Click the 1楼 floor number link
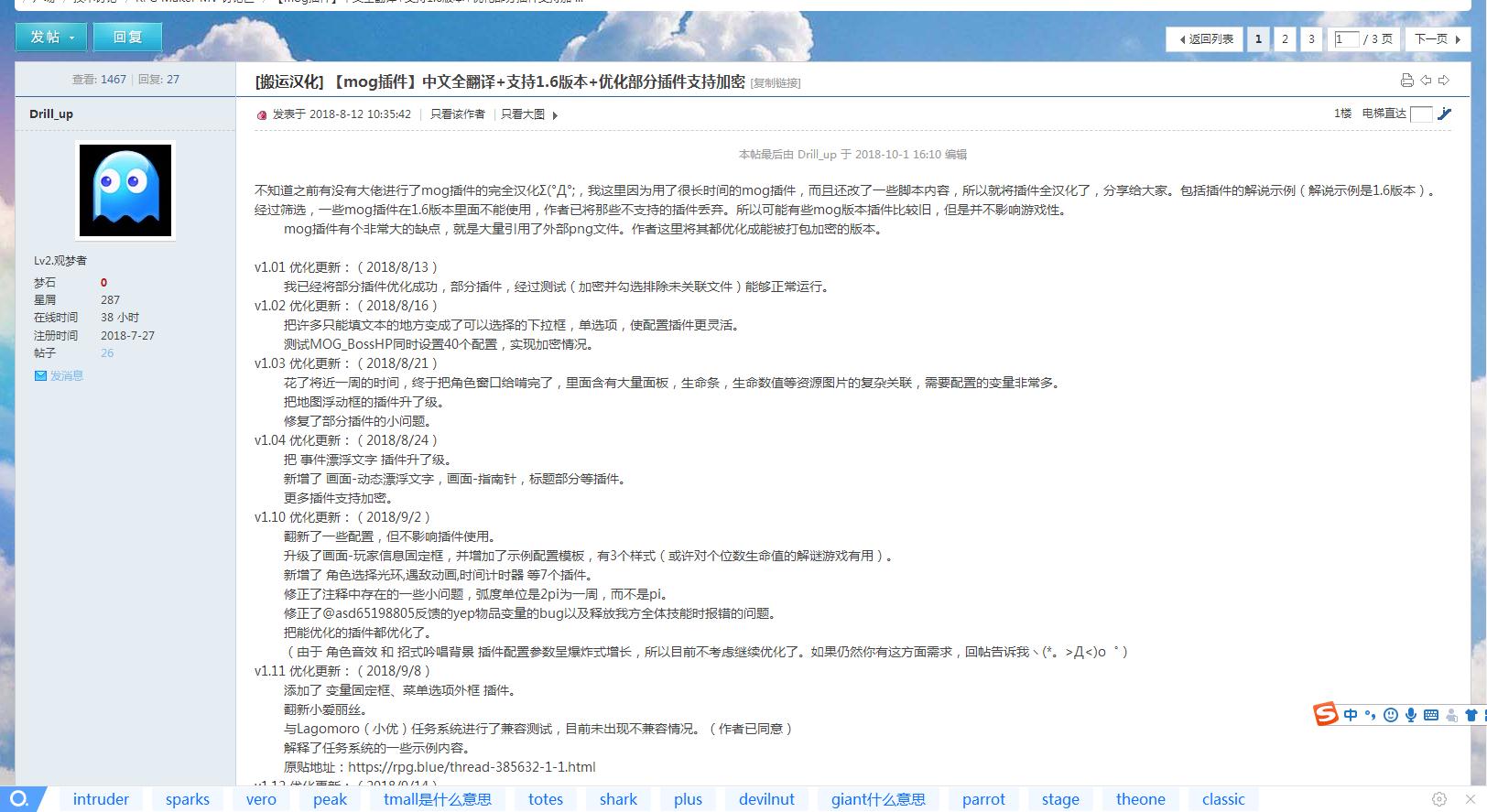The image size is (1487, 812). (1342, 114)
